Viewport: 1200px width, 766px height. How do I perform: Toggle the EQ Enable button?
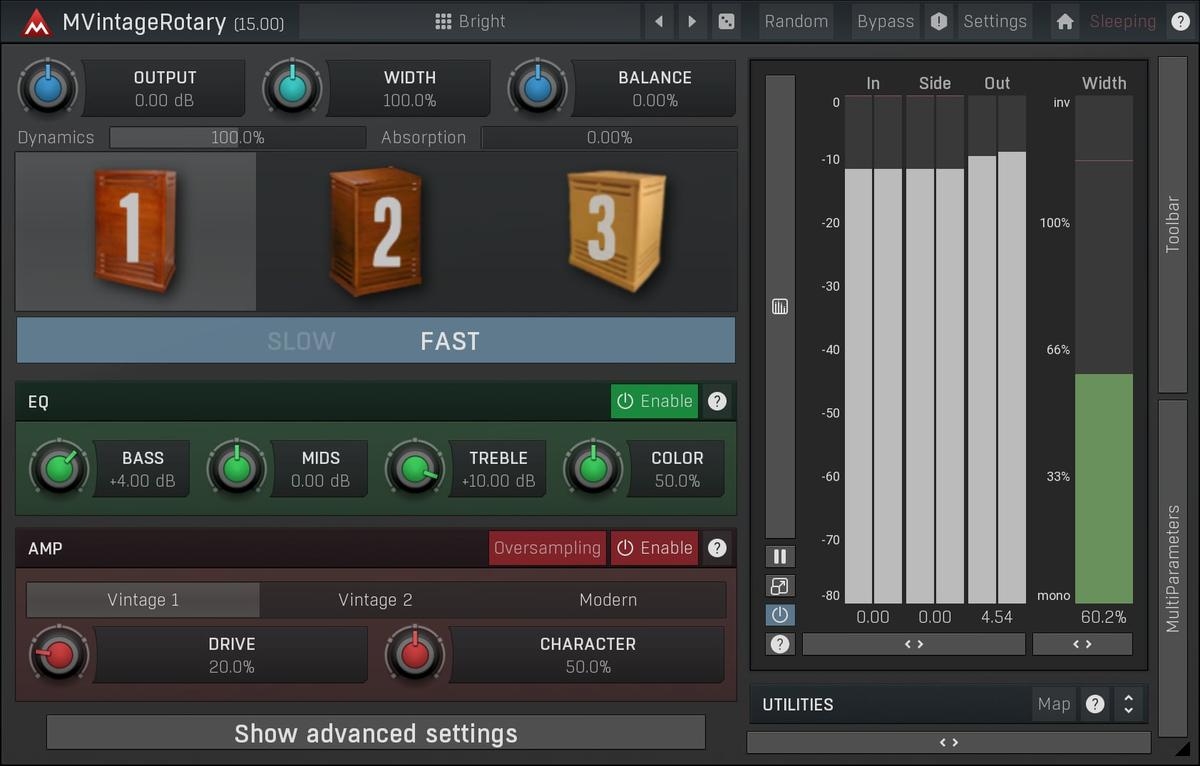[654, 402]
